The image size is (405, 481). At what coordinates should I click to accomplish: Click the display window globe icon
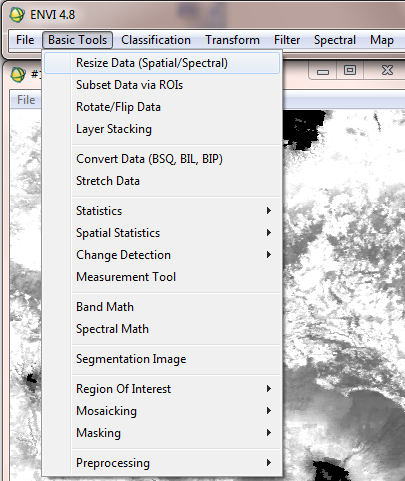click(x=18, y=74)
